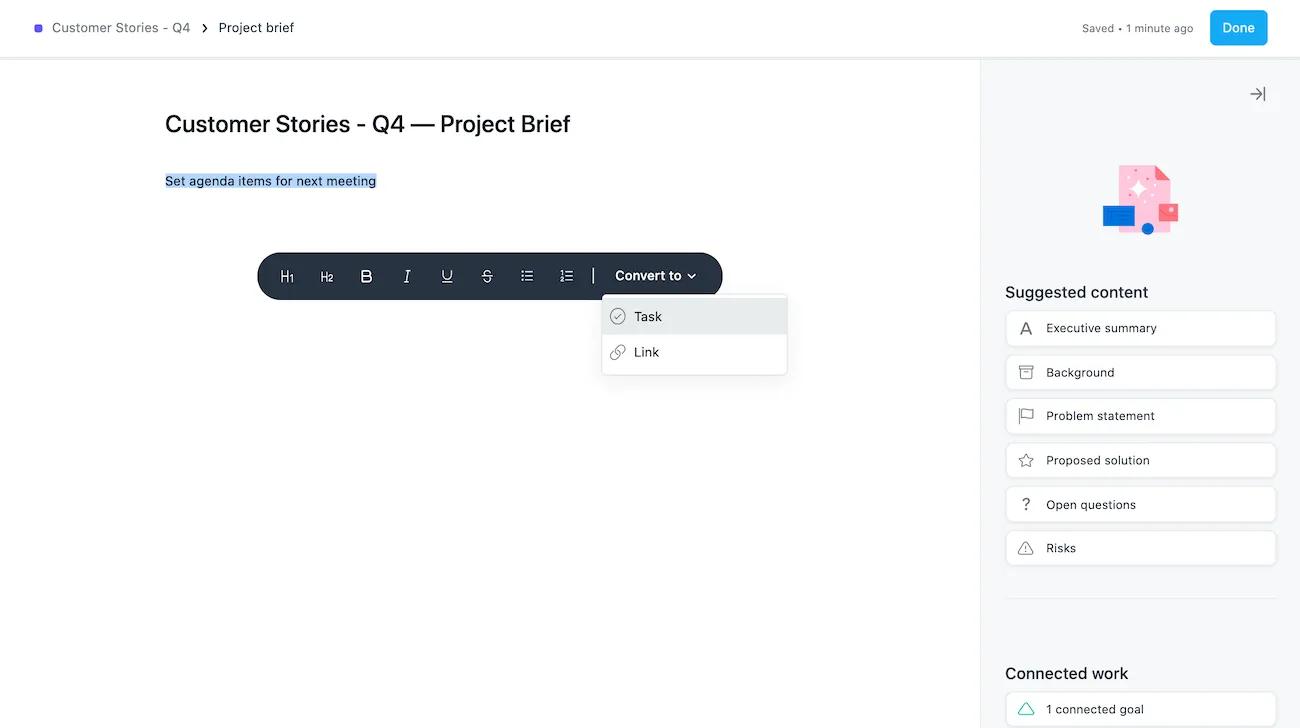Screen dimensions: 1300x728
Task: Add Open questions suggested content
Action: [1140, 504]
